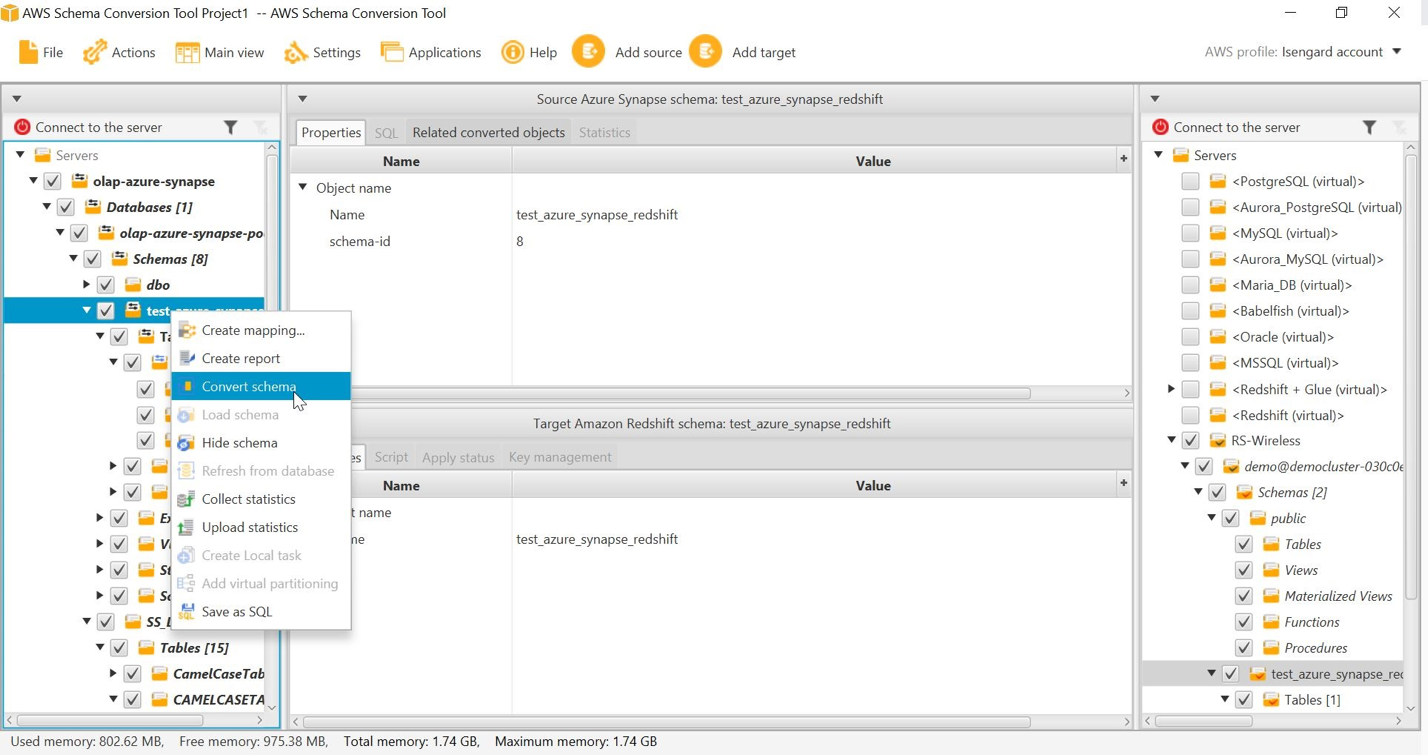The width and height of the screenshot is (1428, 755).
Task: Toggle the Databases [1] checkbox
Action: tap(66, 207)
